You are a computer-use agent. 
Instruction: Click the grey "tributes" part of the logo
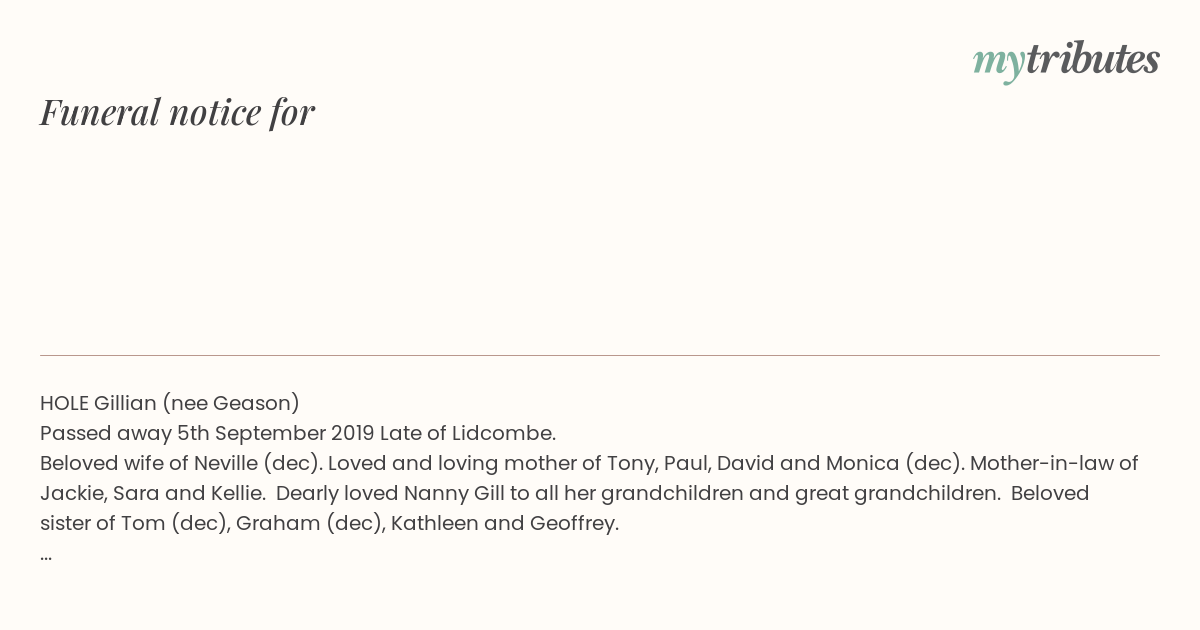1093,60
